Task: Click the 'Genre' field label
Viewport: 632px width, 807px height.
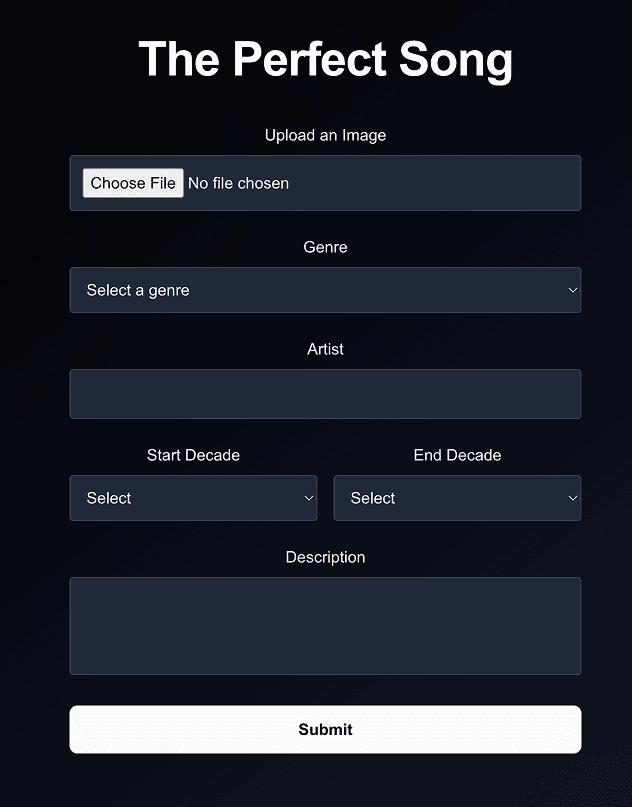Action: click(x=325, y=247)
